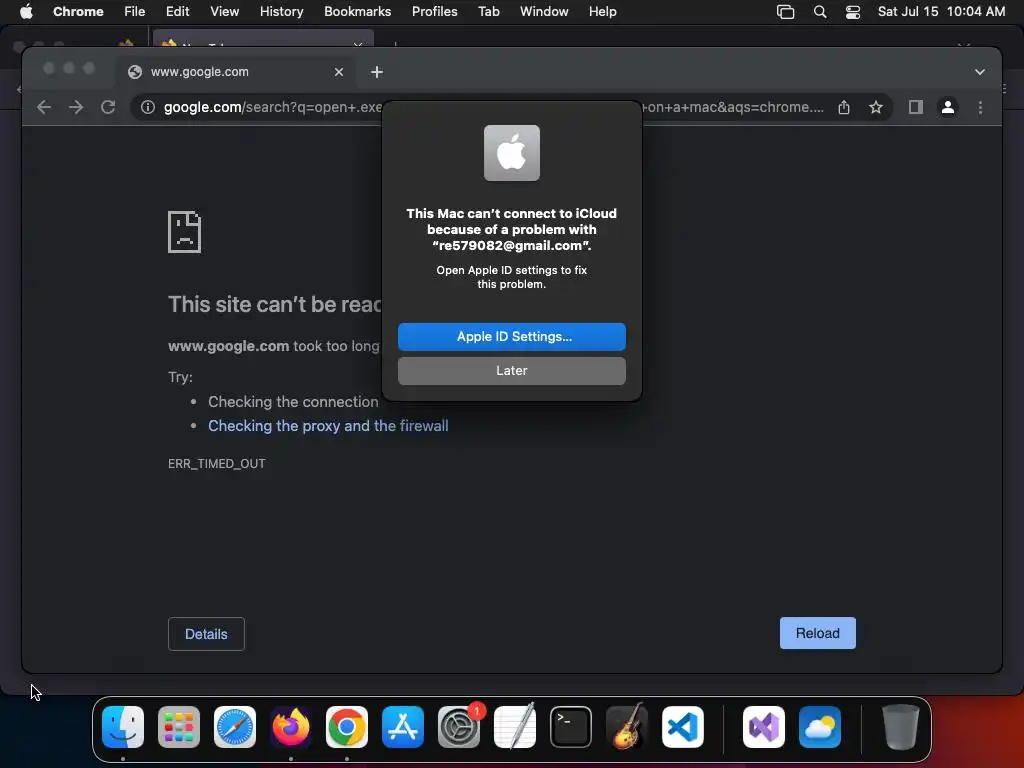Open Trash in the Dock

[901, 727]
